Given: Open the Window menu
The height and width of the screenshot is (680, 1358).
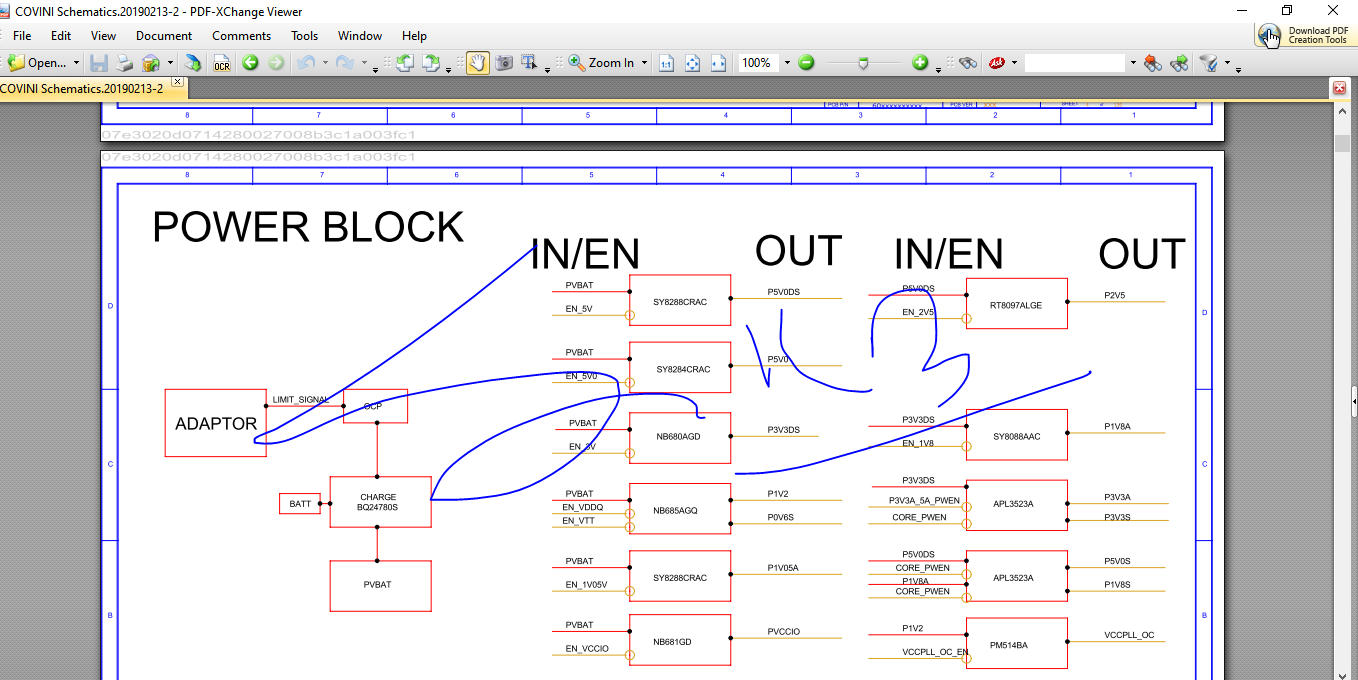Looking at the screenshot, I should [x=360, y=36].
